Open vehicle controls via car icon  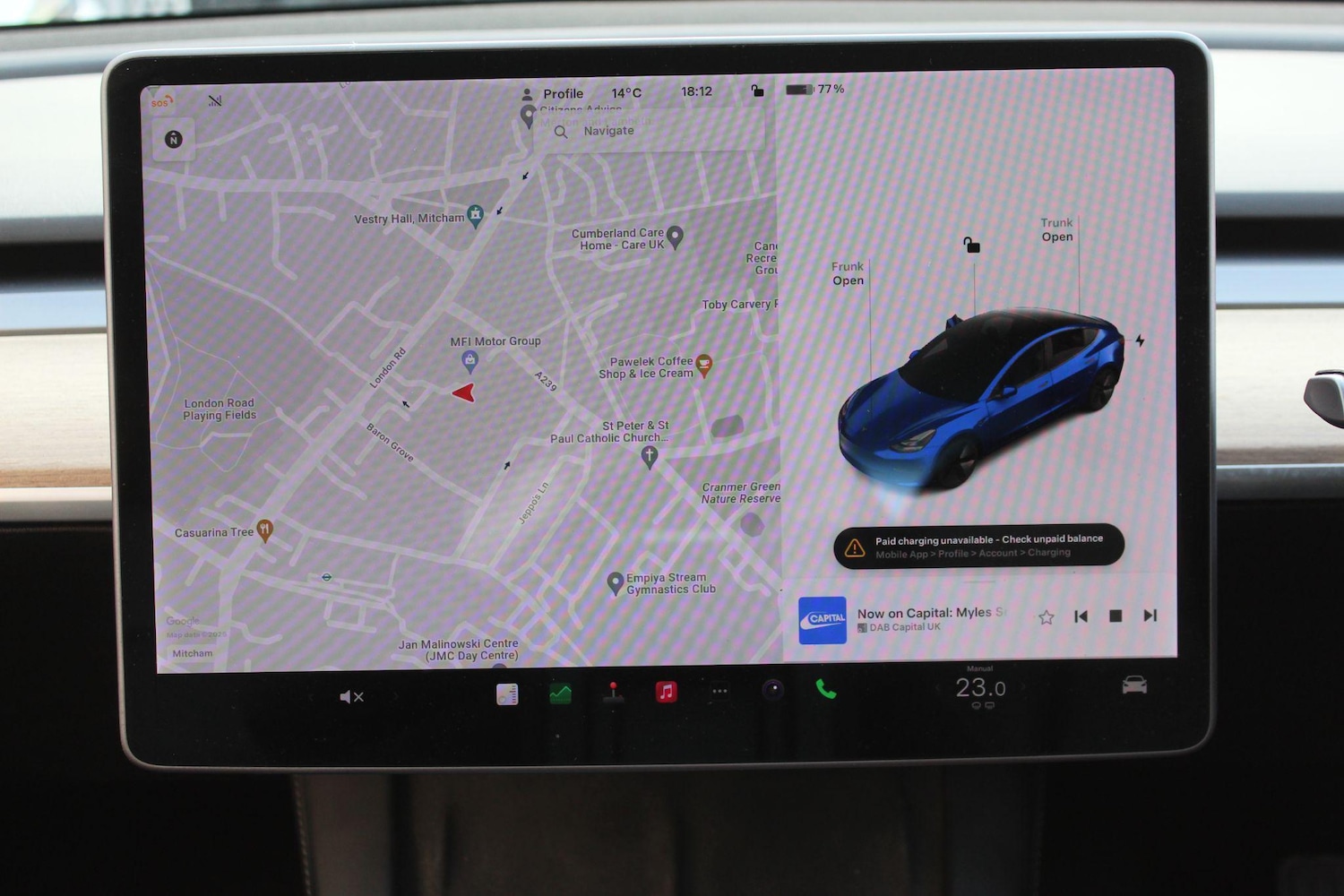[x=1134, y=685]
